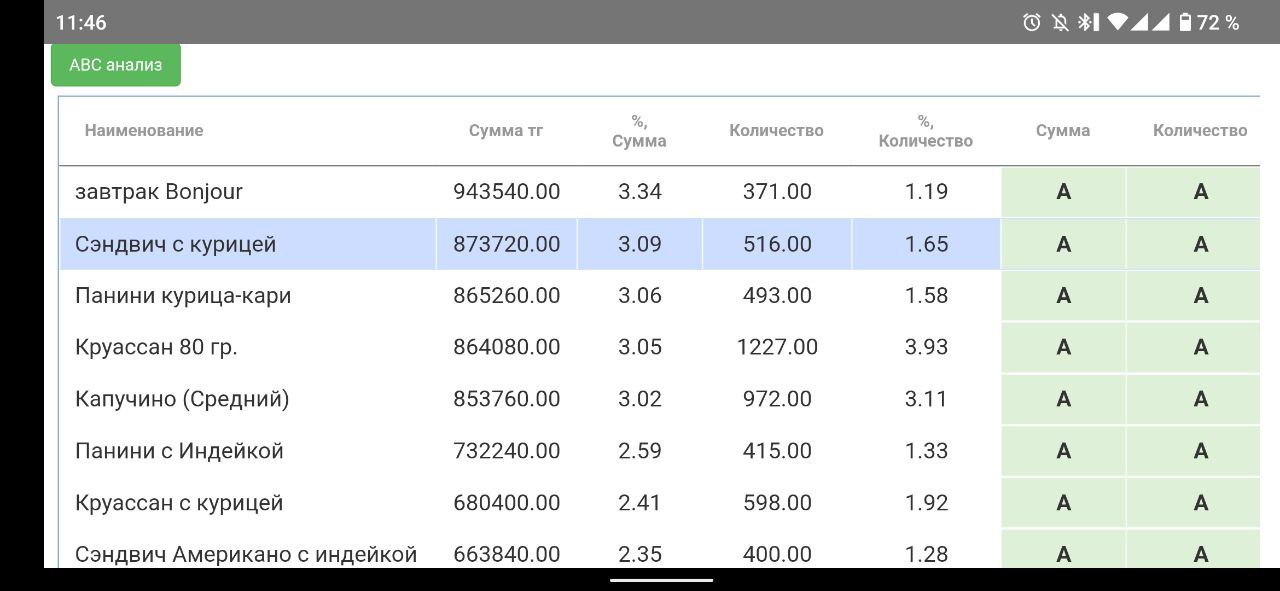Click Сумма category A badge for завтрак Bonjour

pos(1063,192)
